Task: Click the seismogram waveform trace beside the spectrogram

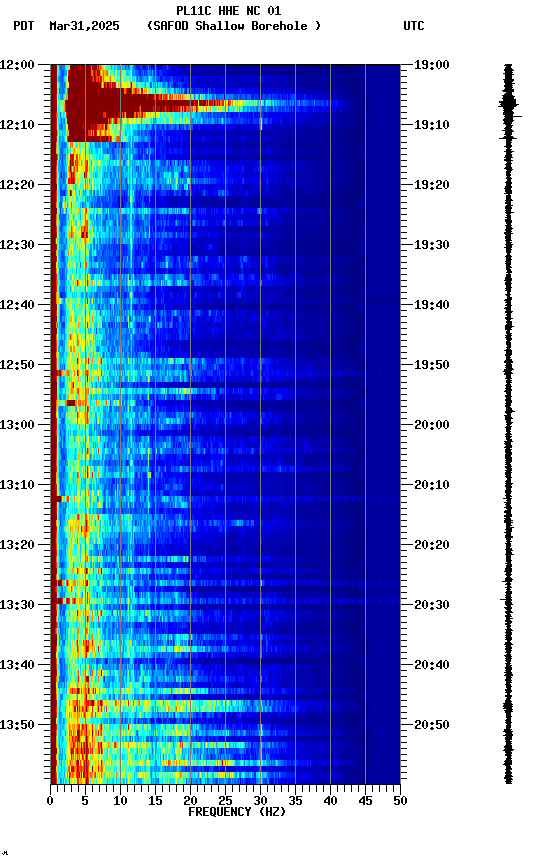Action: coord(508,424)
